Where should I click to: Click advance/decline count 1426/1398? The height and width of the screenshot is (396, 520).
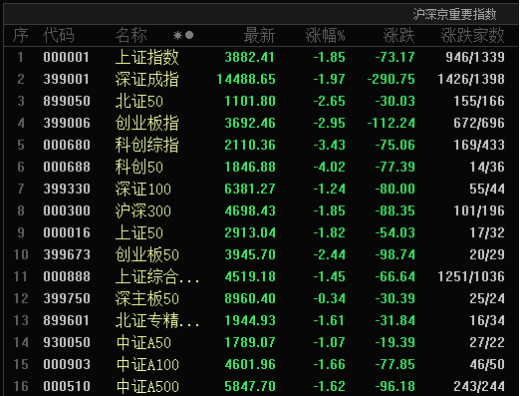[471, 79]
